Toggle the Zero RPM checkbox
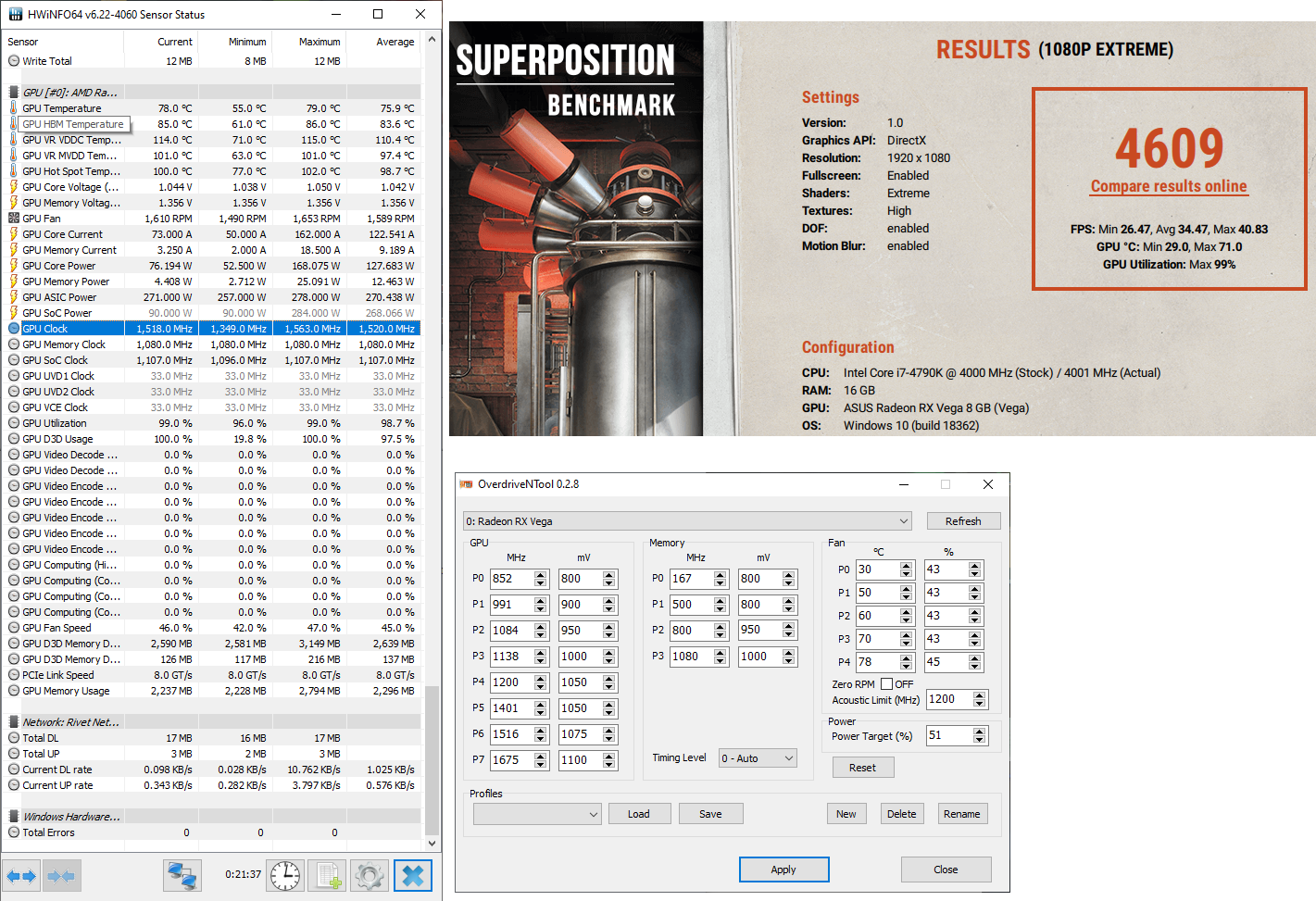The height and width of the screenshot is (901, 1316). pos(886,684)
